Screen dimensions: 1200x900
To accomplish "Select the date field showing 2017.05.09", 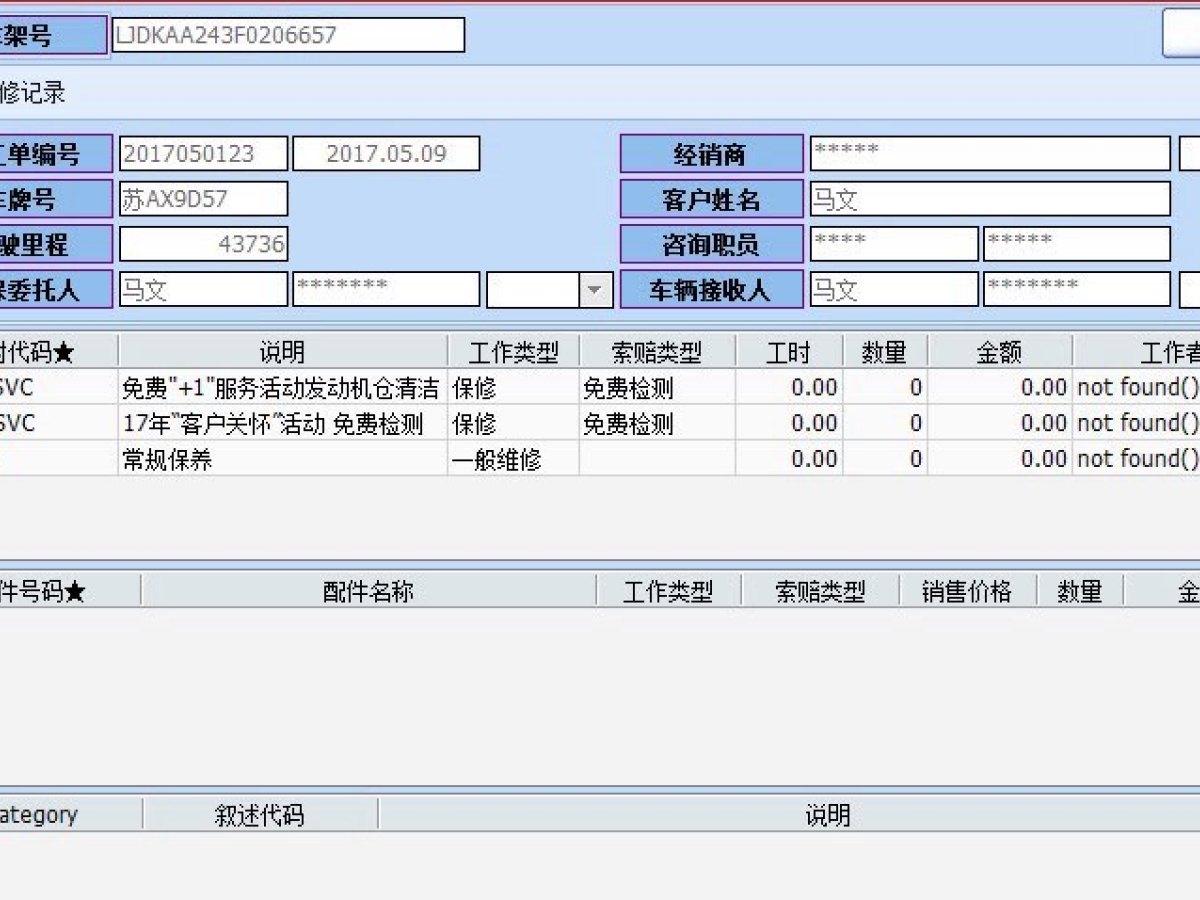I will [x=386, y=154].
